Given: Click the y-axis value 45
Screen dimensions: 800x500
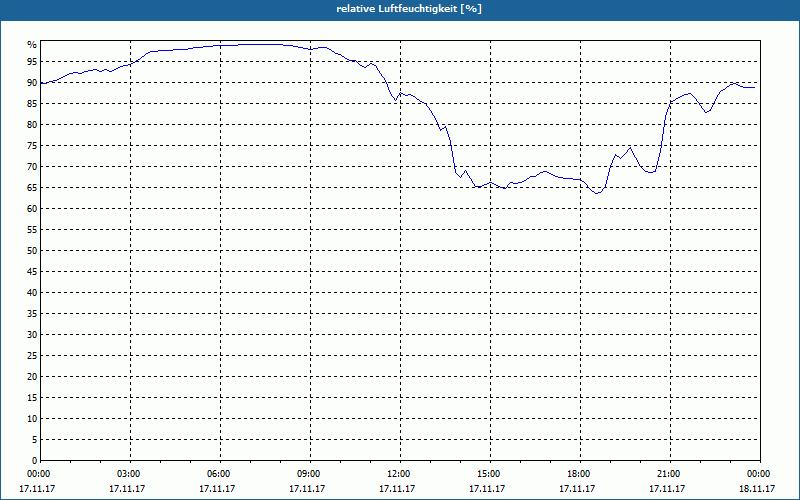Looking at the screenshot, I should [32, 272].
